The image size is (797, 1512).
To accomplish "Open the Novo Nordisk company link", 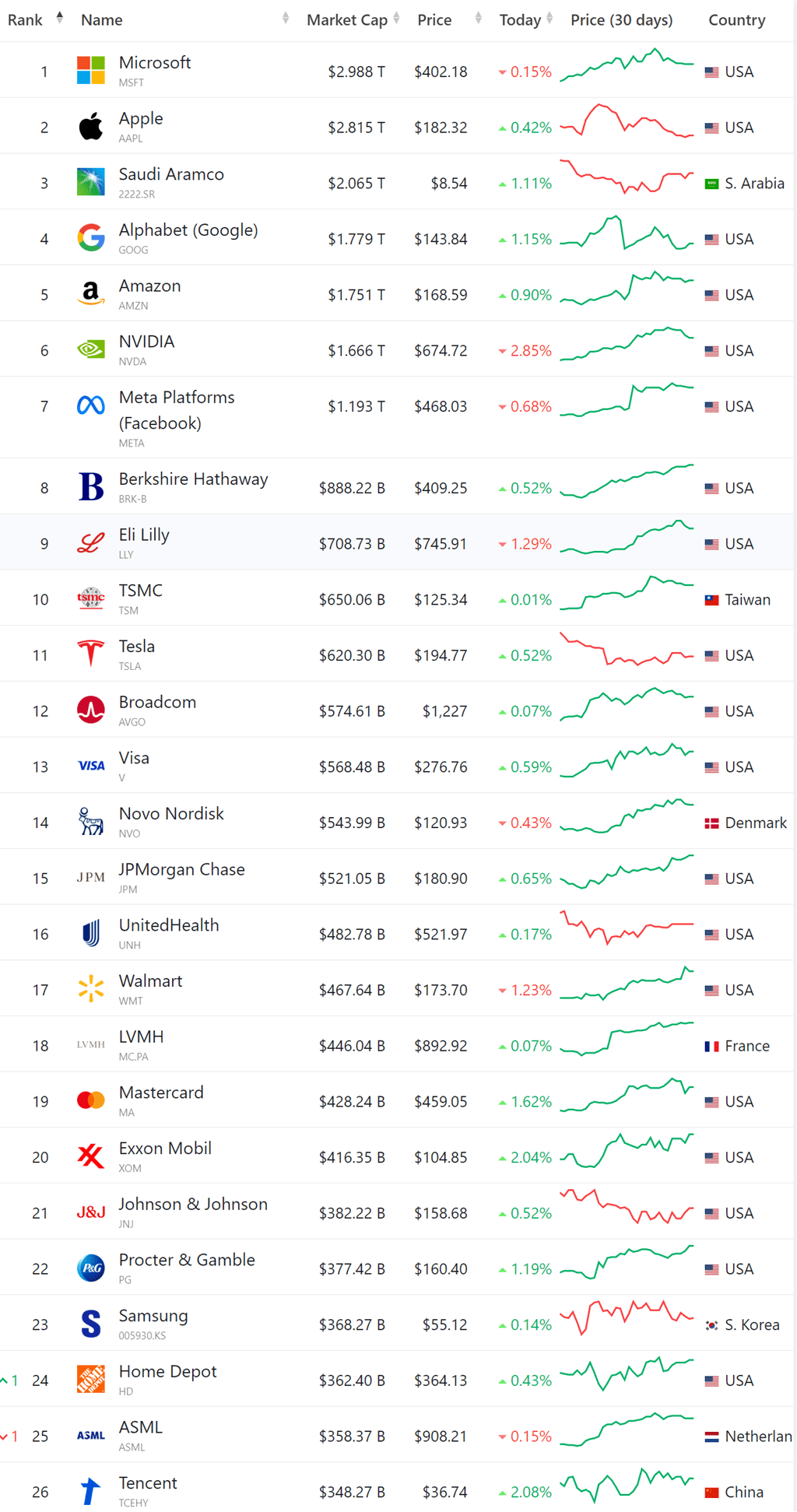I will (171, 814).
